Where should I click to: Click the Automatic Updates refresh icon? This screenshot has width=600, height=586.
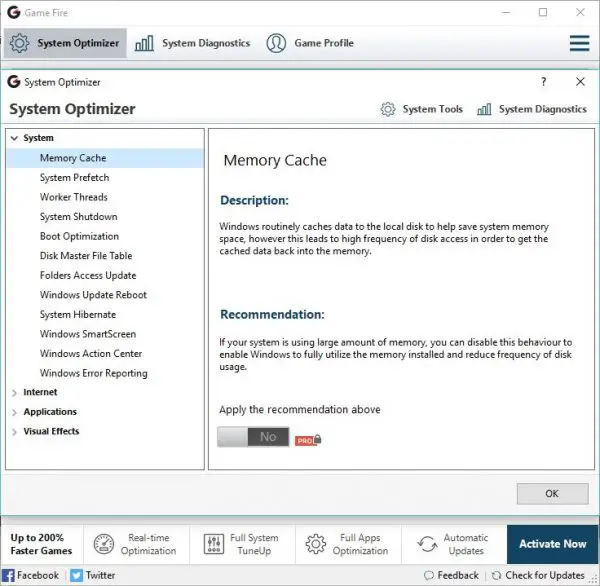[427, 544]
